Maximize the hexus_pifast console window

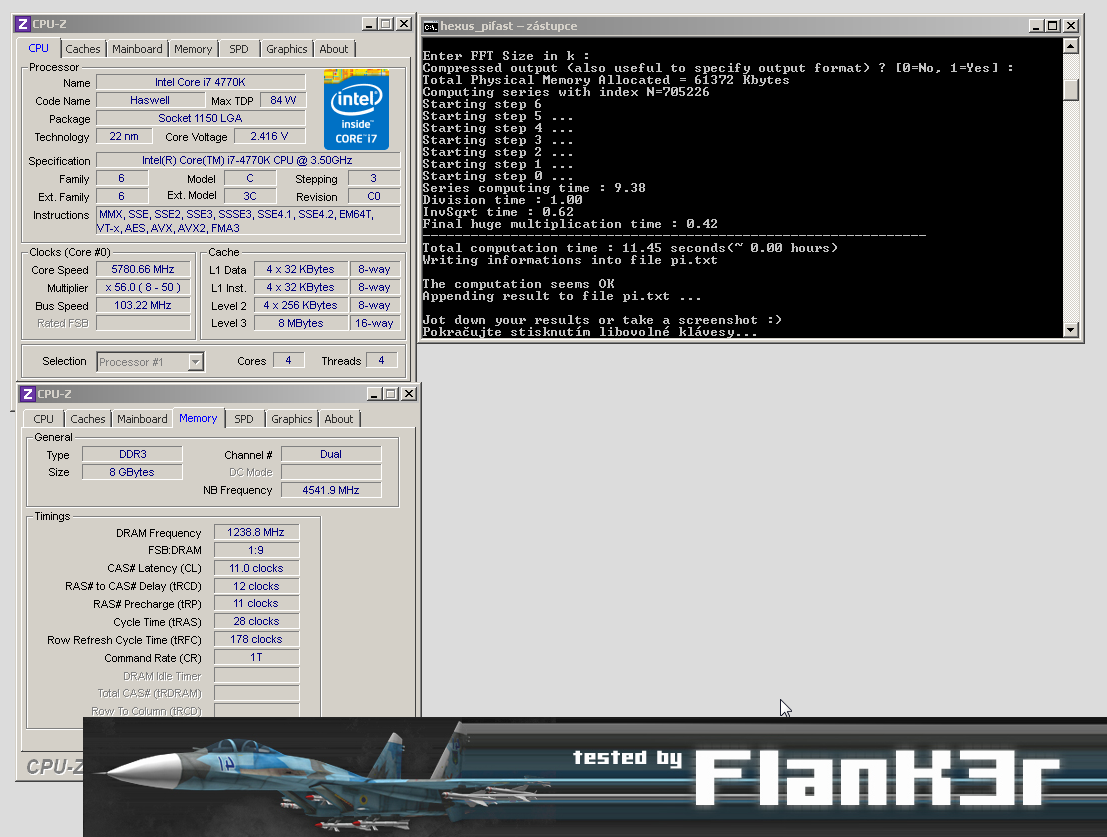point(1053,26)
